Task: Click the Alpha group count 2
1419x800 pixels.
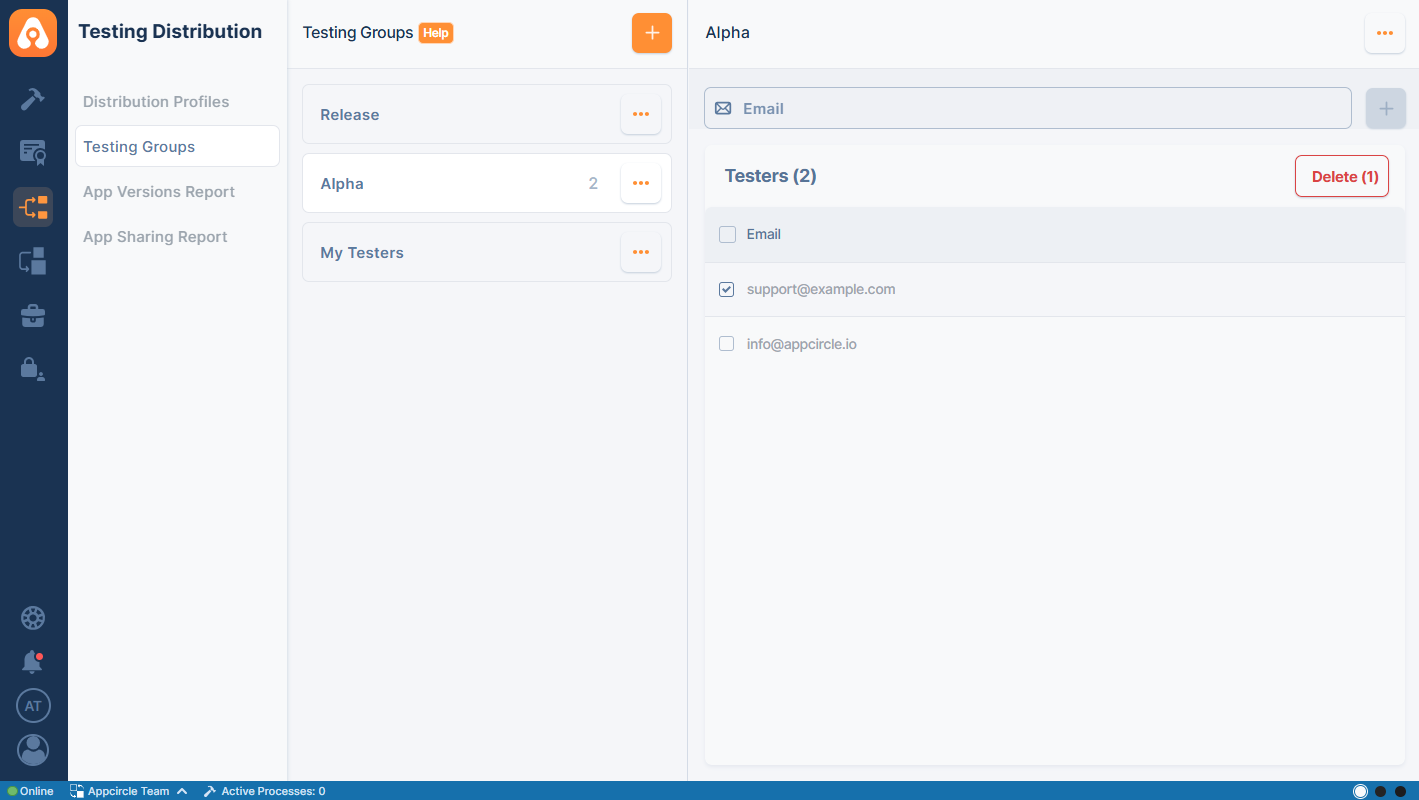Action: tap(593, 183)
